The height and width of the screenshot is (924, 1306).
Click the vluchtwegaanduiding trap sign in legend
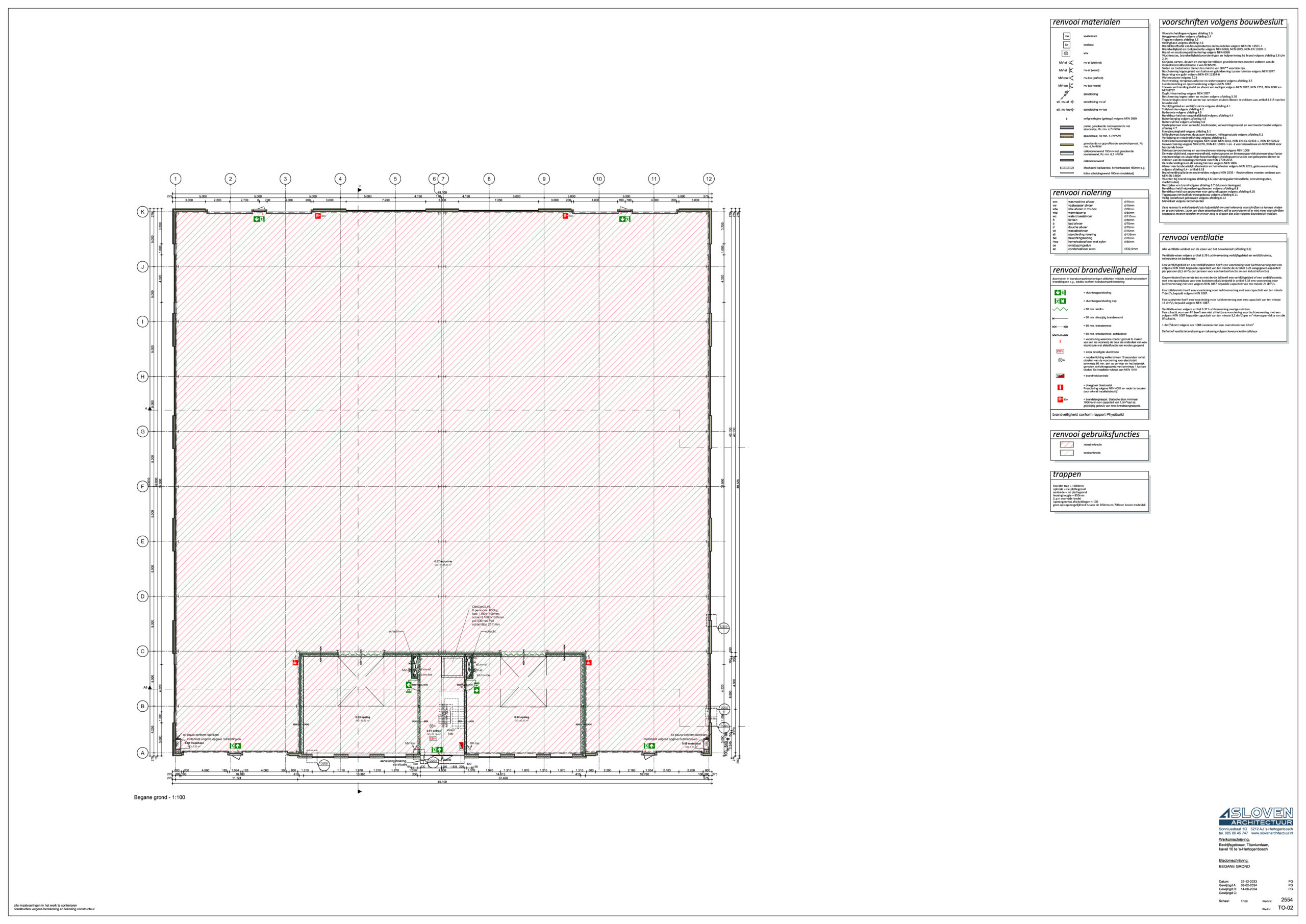(1060, 301)
